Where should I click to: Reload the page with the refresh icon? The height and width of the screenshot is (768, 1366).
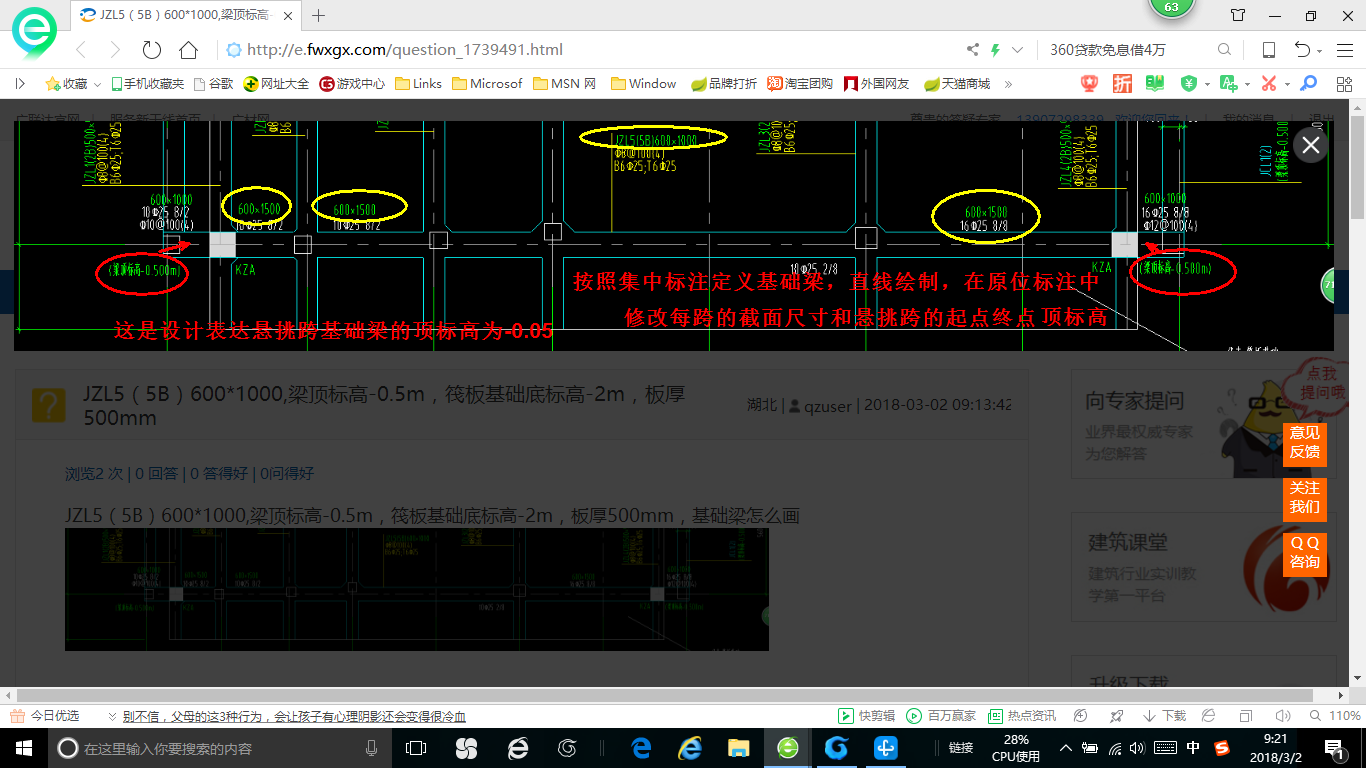(152, 50)
